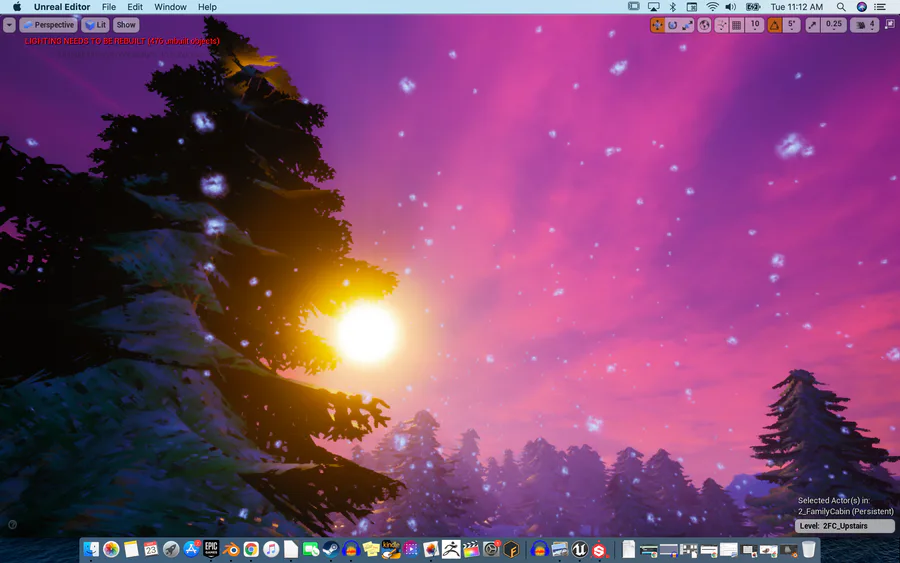Click the lighting needs to be rebuilt warning
This screenshot has height=563, width=900.
click(122, 41)
